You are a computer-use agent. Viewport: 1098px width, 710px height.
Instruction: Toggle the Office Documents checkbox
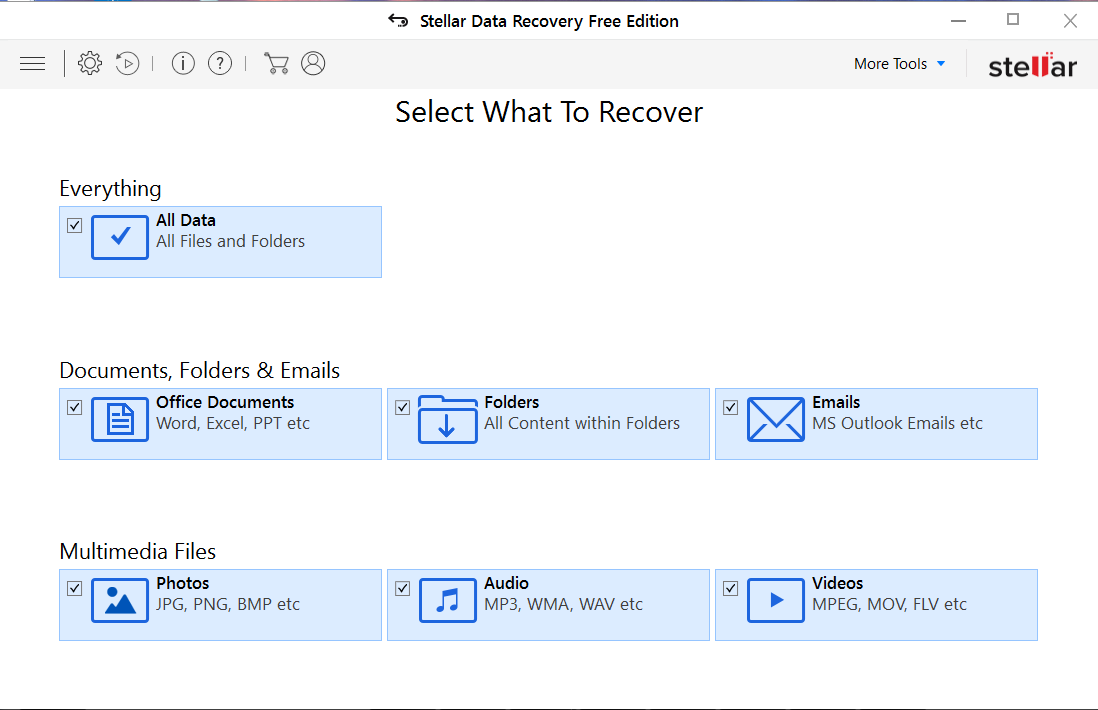pyautogui.click(x=75, y=408)
